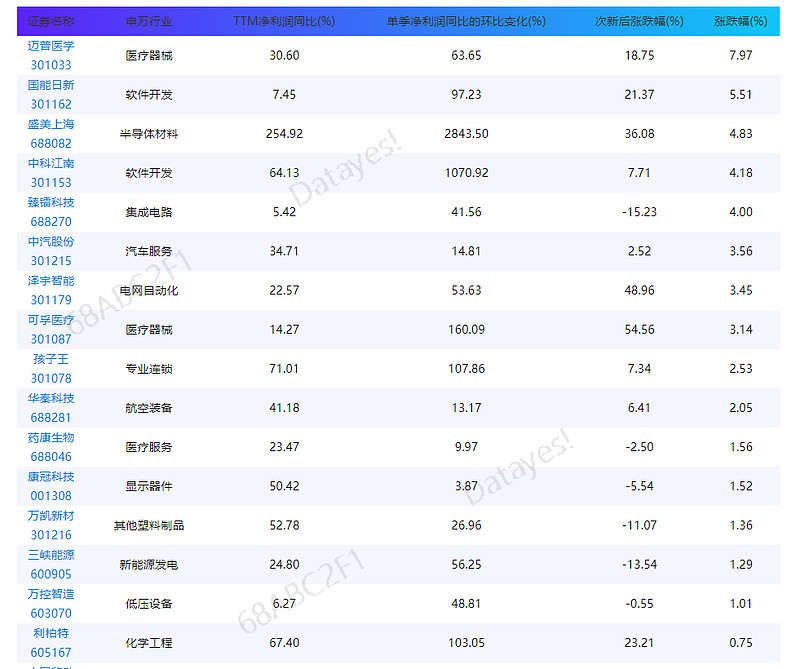The height and width of the screenshot is (669, 800).
Task: Click quarterly change value 97.23
Action: pos(466,94)
